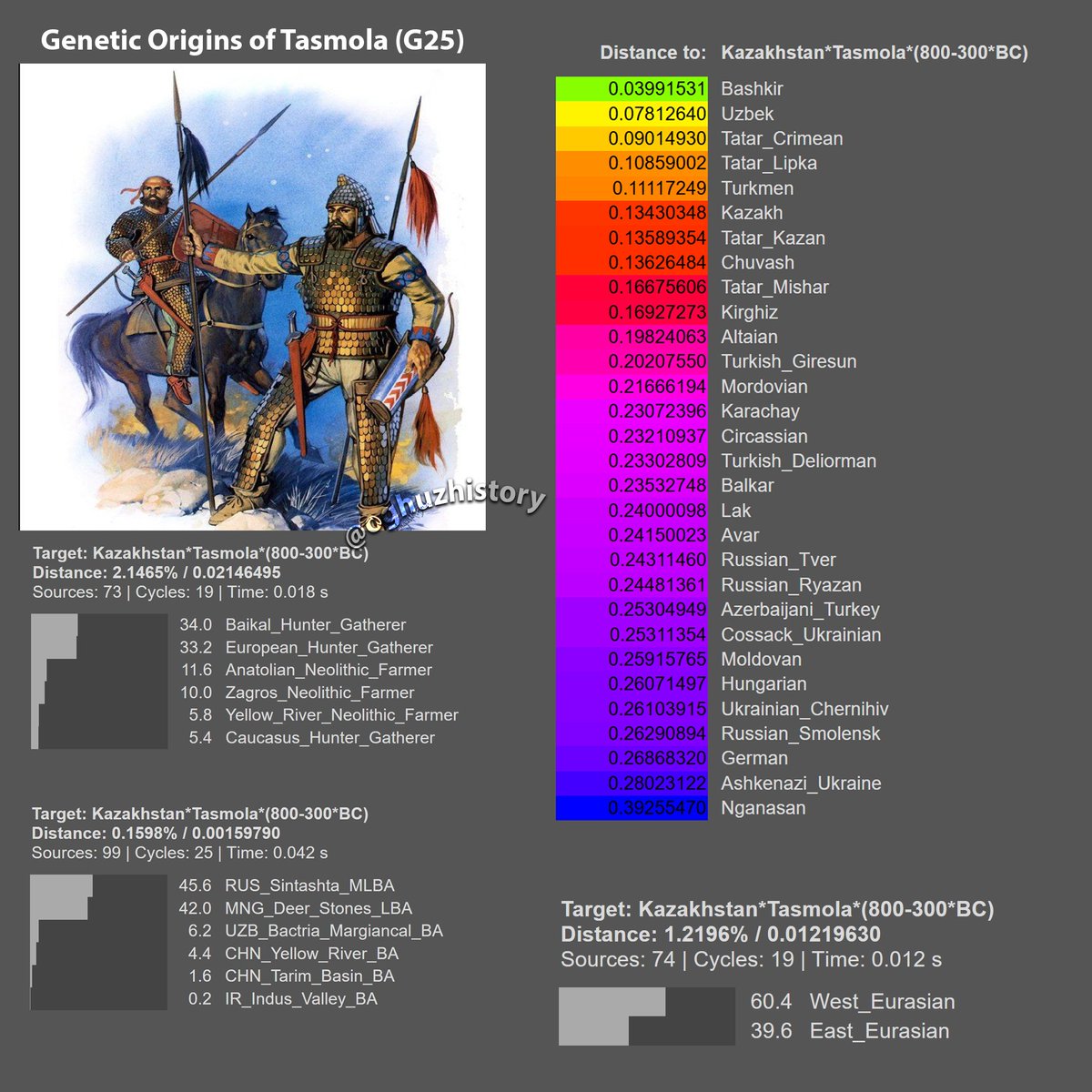
Task: Click the Mordovian label
Action: click(x=763, y=387)
